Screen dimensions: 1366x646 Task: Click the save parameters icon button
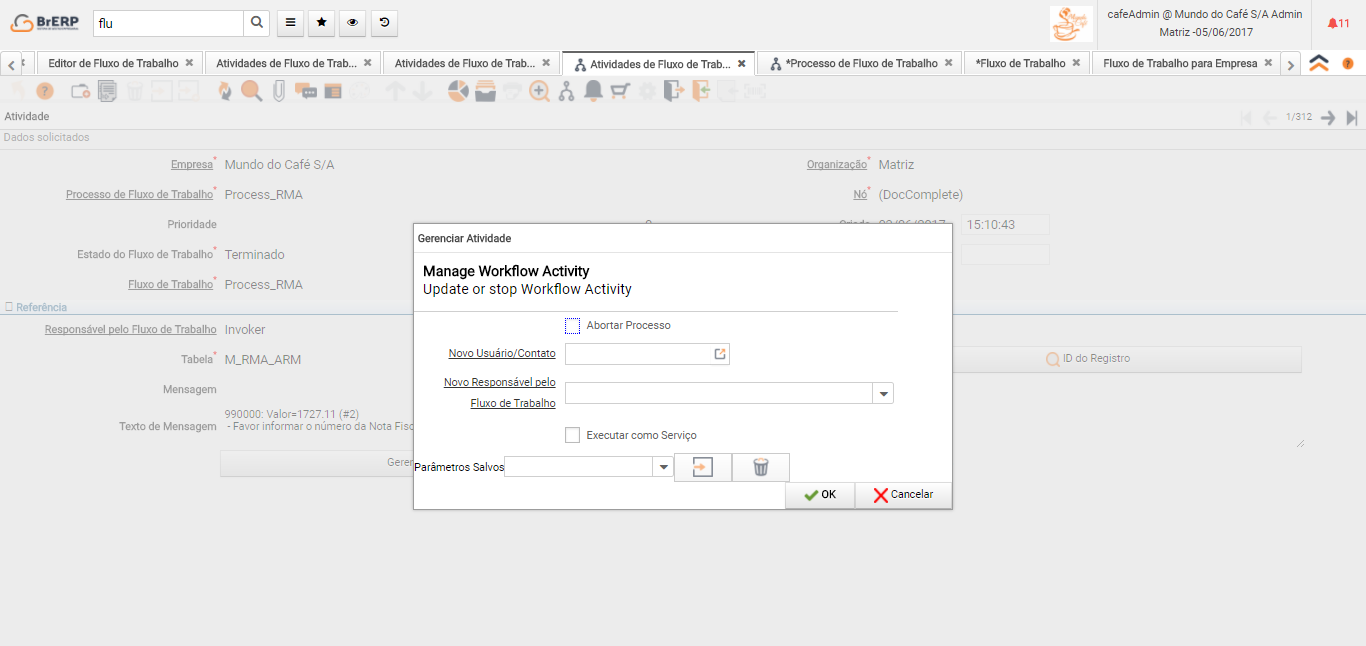(703, 467)
